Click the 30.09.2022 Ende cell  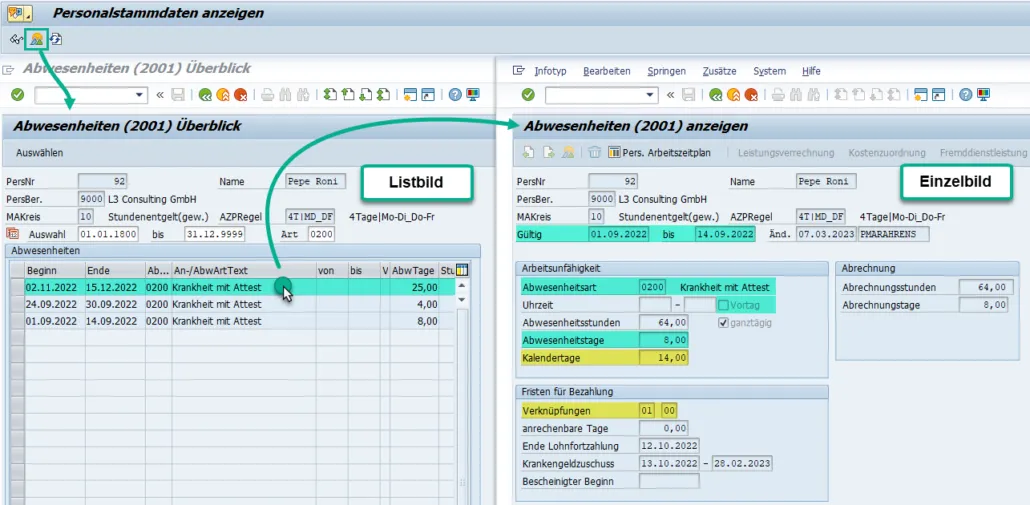click(115, 305)
